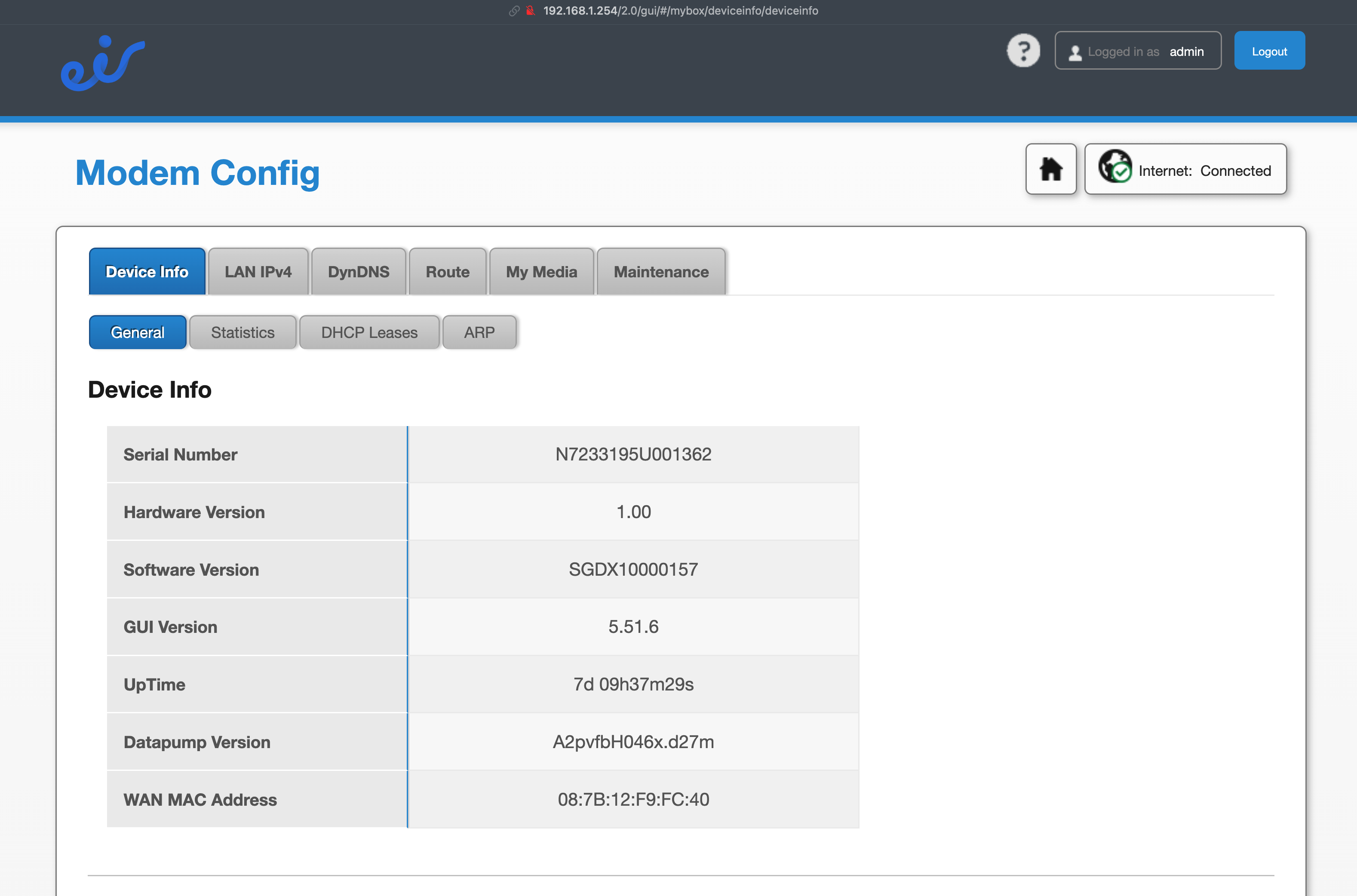Click the globe connection status icon

coord(1115,166)
